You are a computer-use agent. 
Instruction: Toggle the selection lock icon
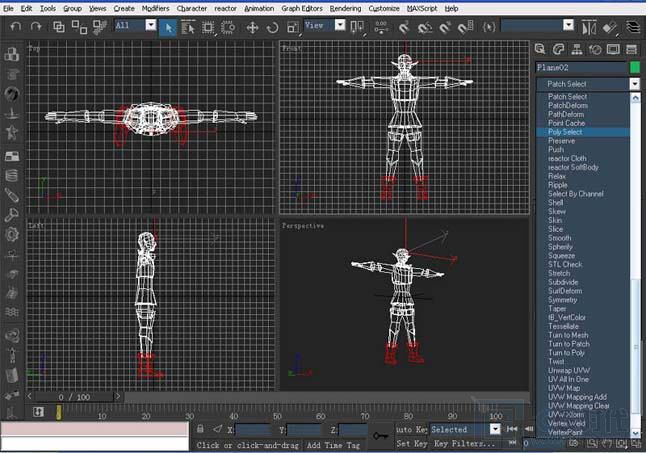click(200, 430)
